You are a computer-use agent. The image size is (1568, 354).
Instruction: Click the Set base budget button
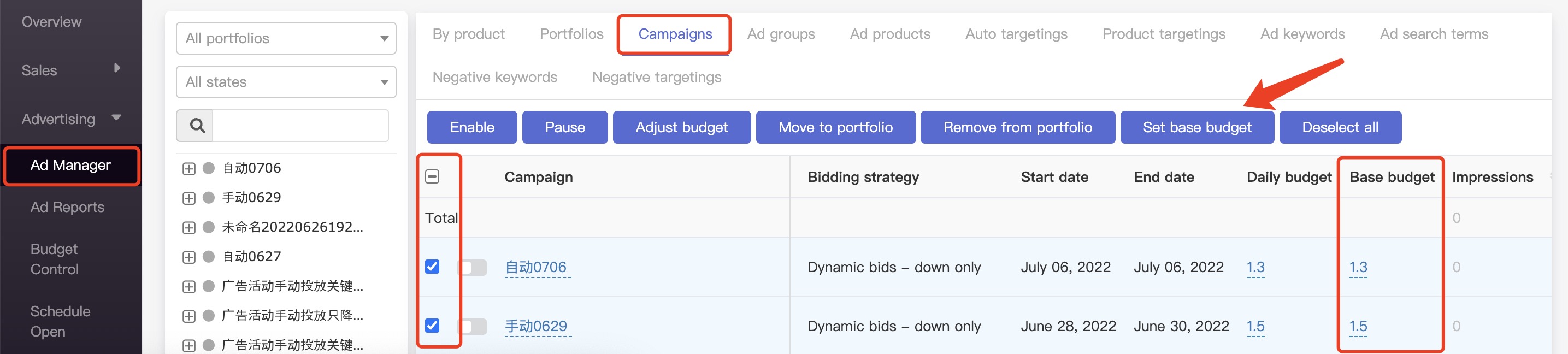point(1197,127)
